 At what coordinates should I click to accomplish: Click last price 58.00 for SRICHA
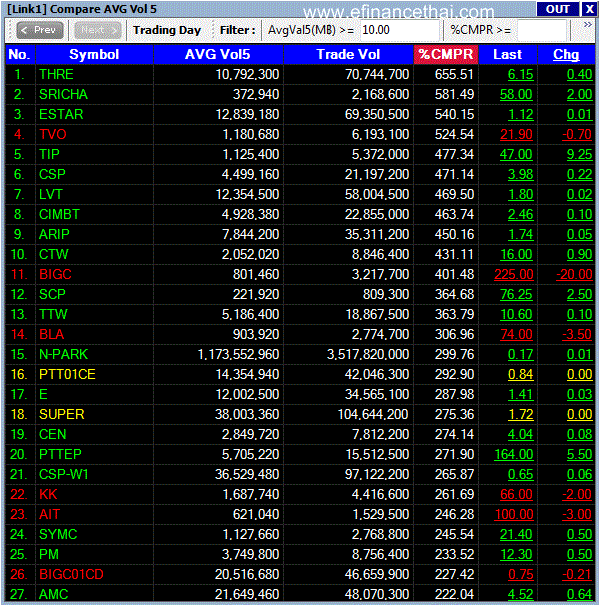(516, 94)
